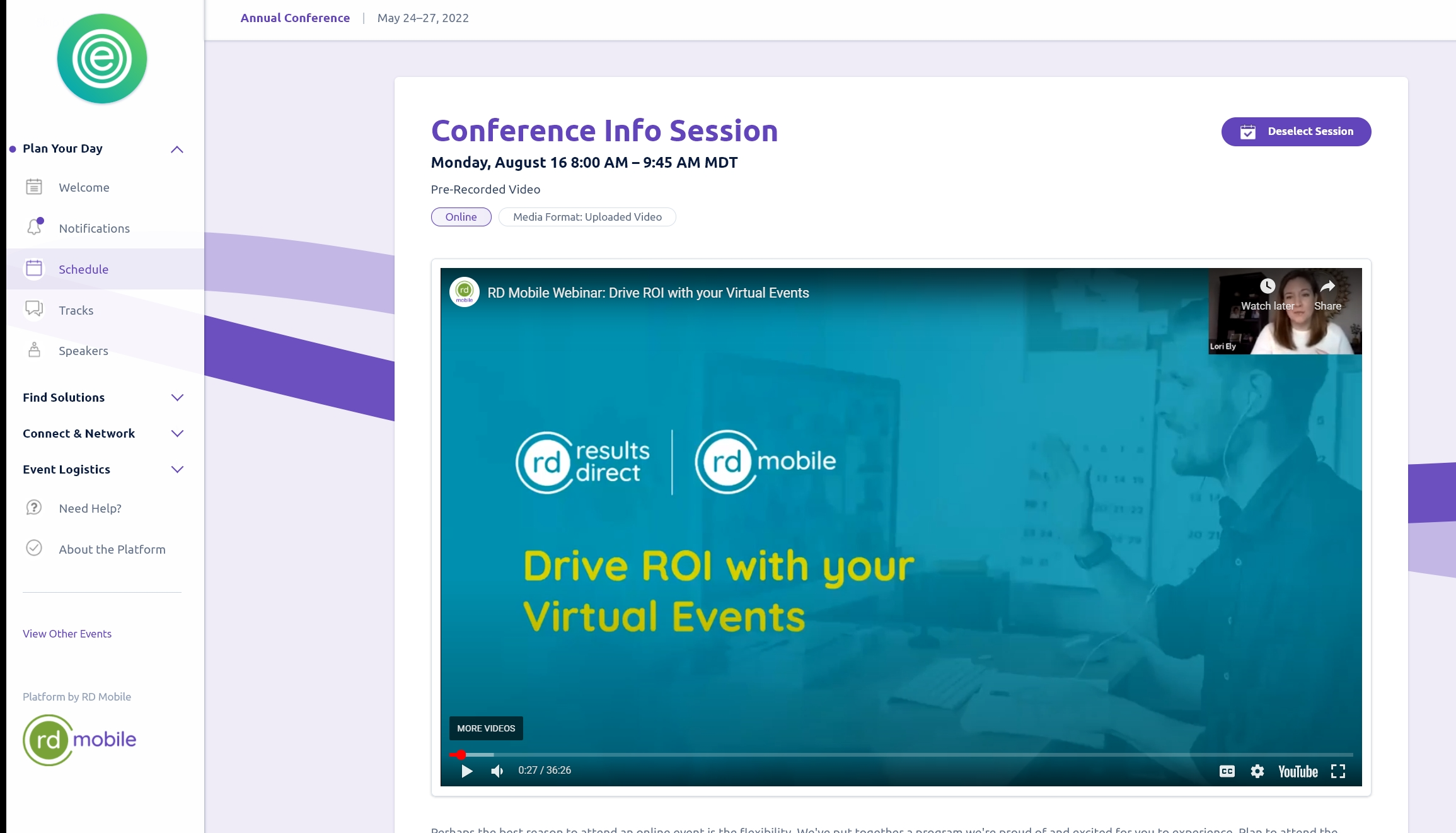Expand the Find Solutions section
The height and width of the screenshot is (833, 1456).
(x=177, y=397)
